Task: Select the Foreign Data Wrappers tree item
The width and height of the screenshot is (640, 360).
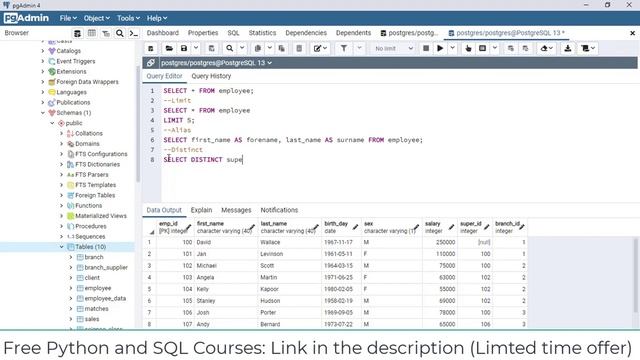Action: tap(87, 82)
